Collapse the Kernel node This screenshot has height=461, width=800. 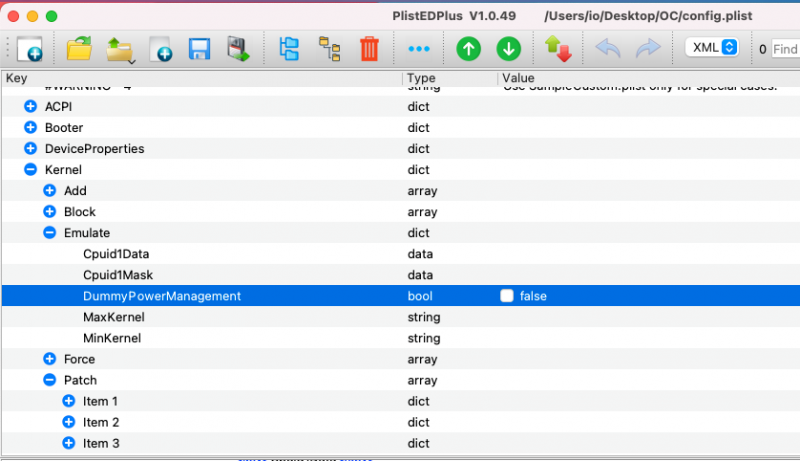[31, 169]
